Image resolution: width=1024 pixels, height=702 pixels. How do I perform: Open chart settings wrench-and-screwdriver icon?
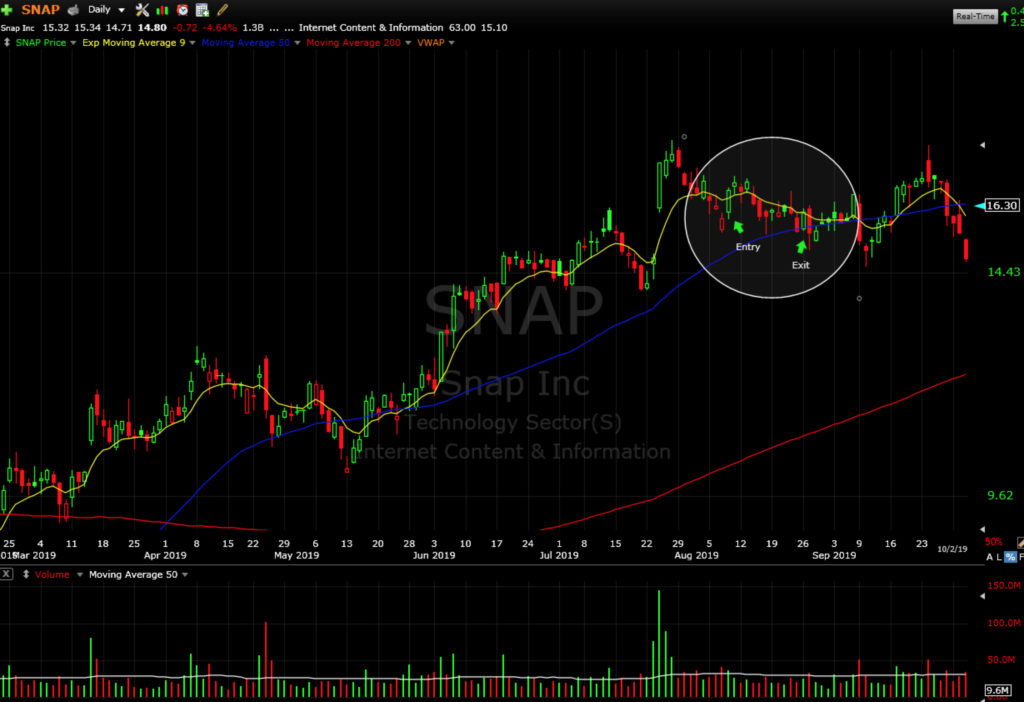142,10
